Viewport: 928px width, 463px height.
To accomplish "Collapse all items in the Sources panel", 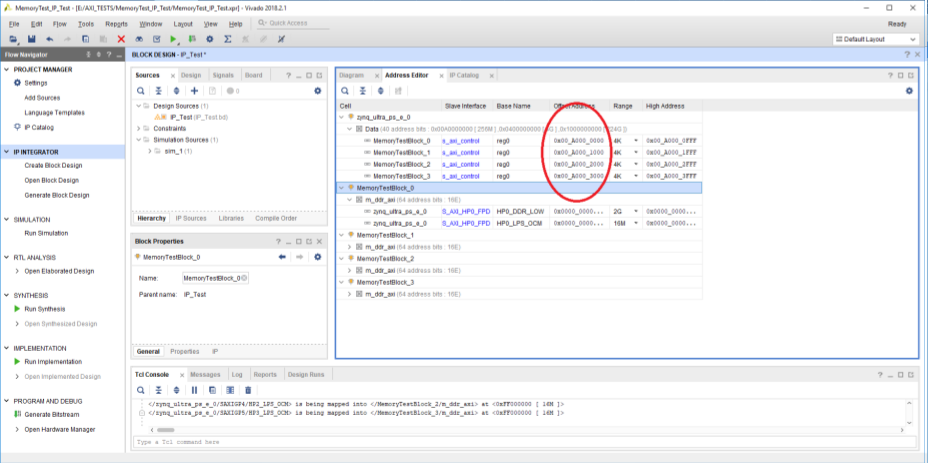I will (x=158, y=91).
